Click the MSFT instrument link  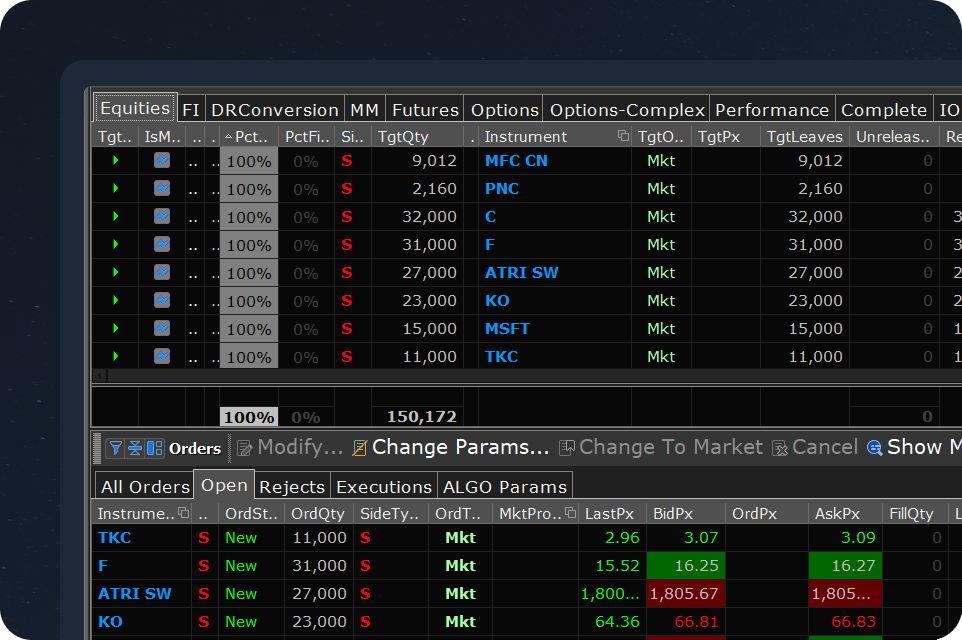pyautogui.click(x=507, y=328)
